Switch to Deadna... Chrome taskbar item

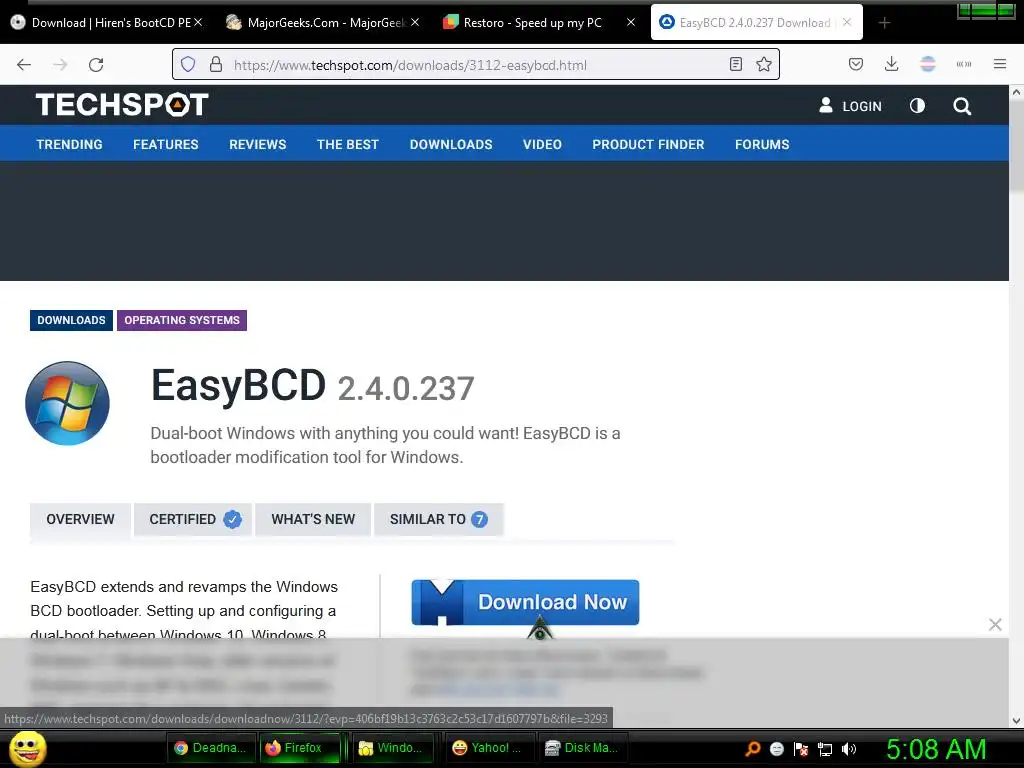[210, 748]
